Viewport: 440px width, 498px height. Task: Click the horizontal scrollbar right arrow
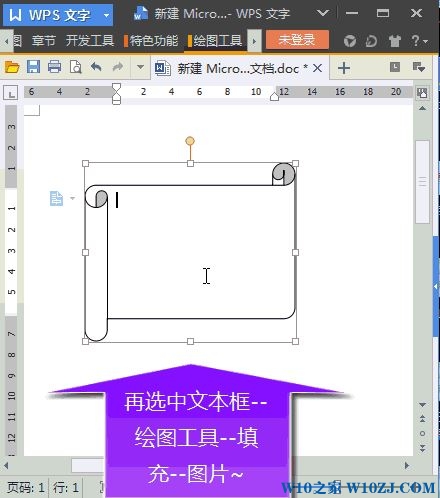[x=407, y=465]
